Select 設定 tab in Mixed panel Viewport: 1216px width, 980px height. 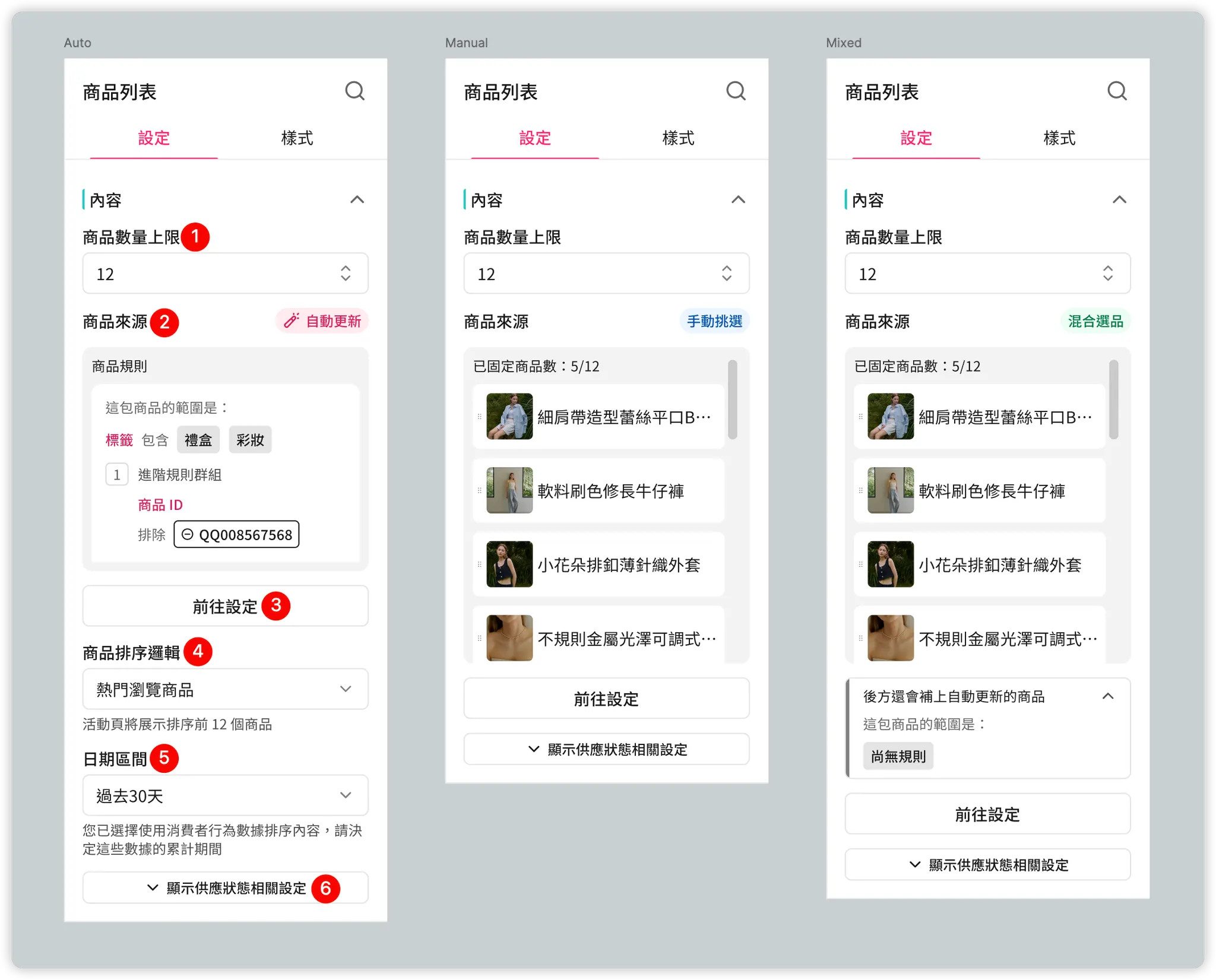tap(916, 138)
